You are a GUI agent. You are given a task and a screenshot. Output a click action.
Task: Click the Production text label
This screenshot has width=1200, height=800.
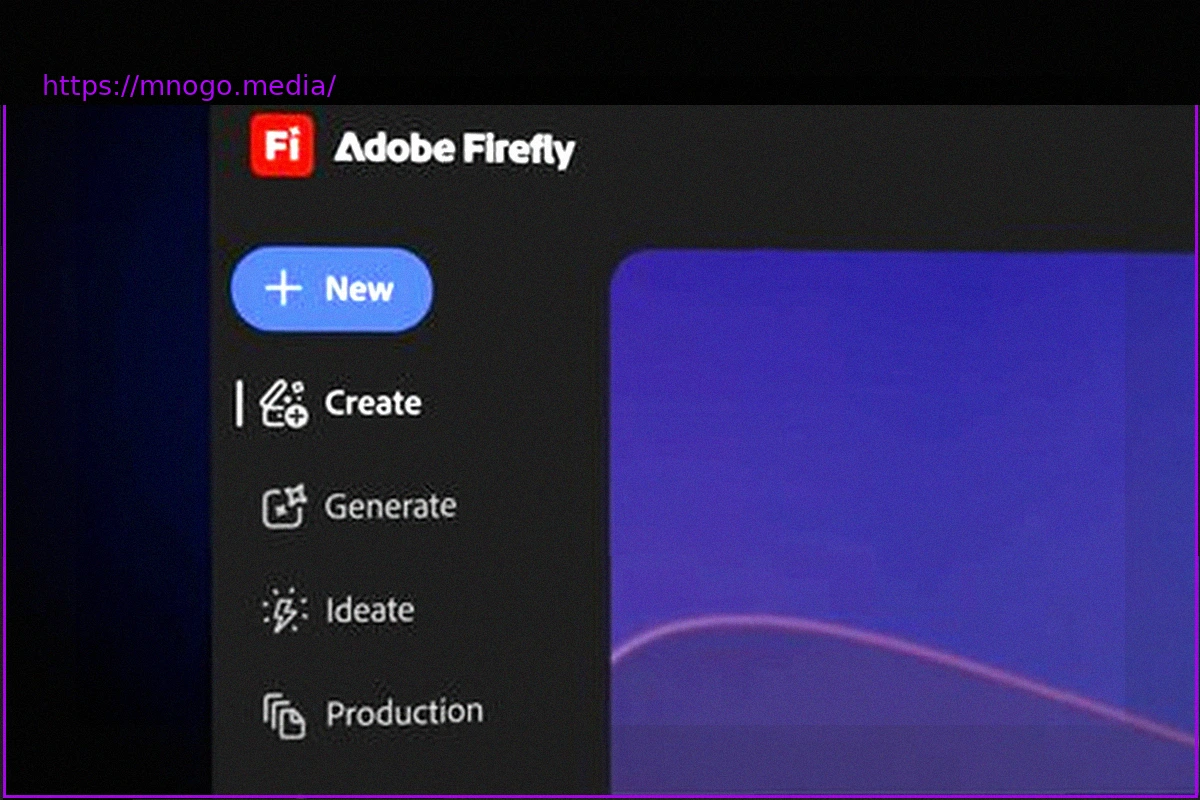pos(404,712)
